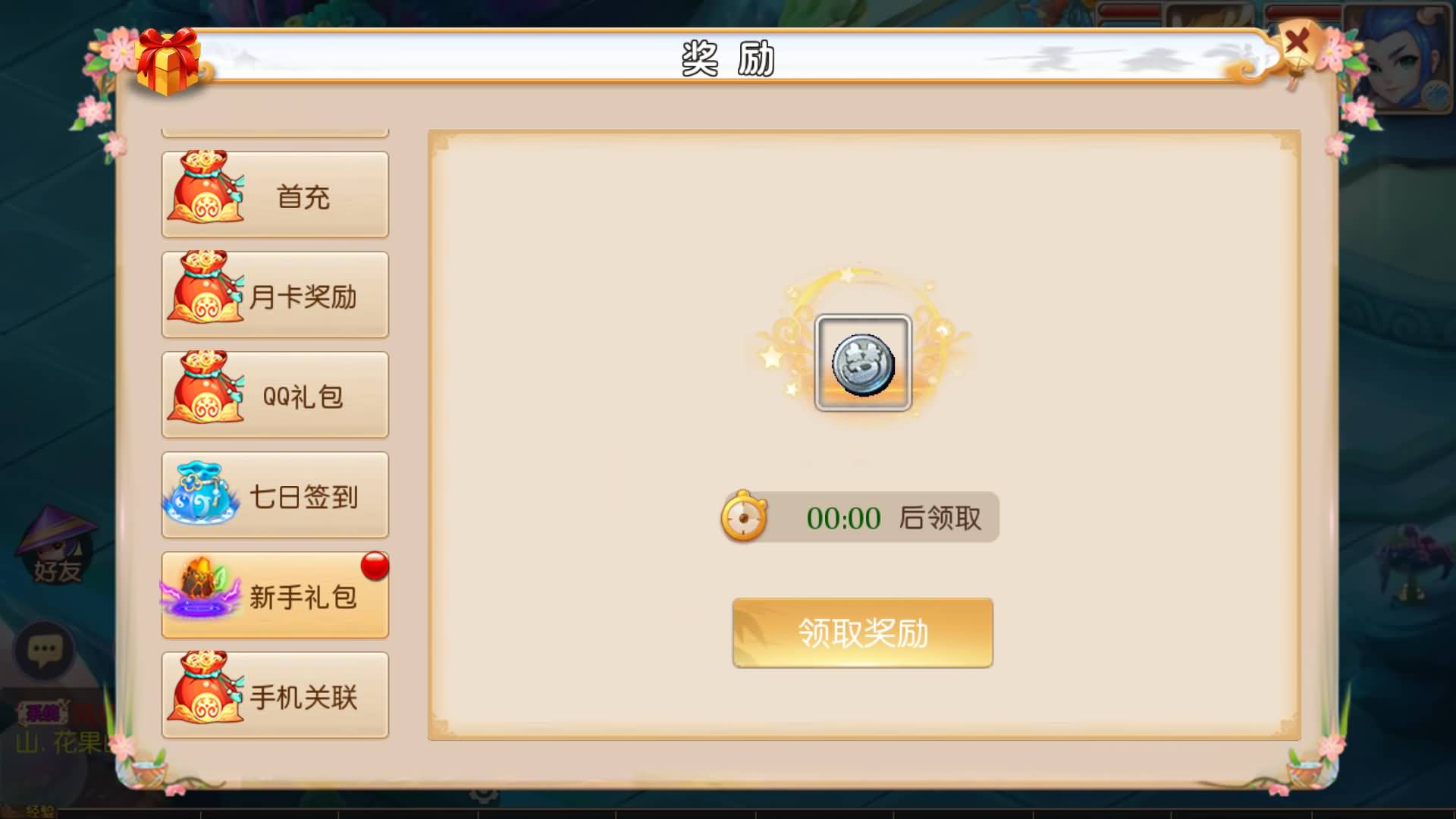Switch to the 月卡奖励 tab
Screen dimensions: 1456x819
[275, 294]
